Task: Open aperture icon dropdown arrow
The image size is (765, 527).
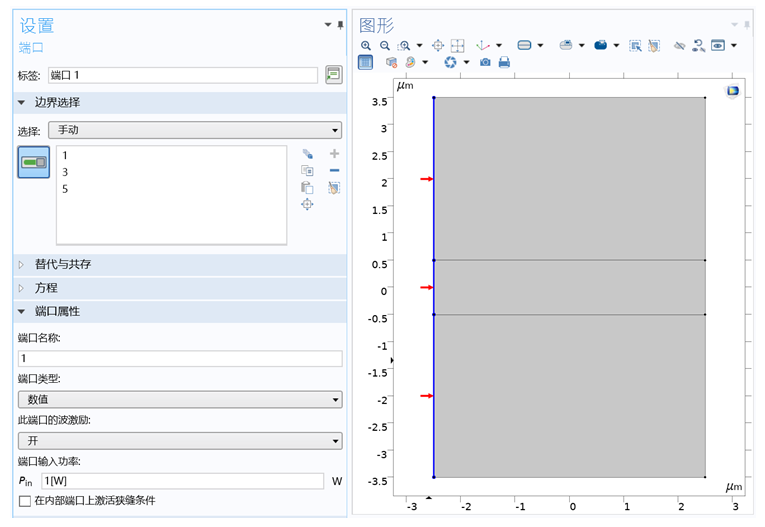Action: tap(466, 62)
